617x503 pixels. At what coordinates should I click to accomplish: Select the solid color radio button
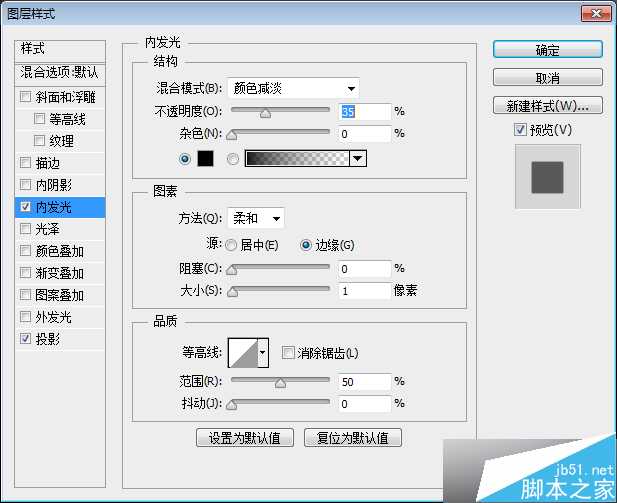185,159
